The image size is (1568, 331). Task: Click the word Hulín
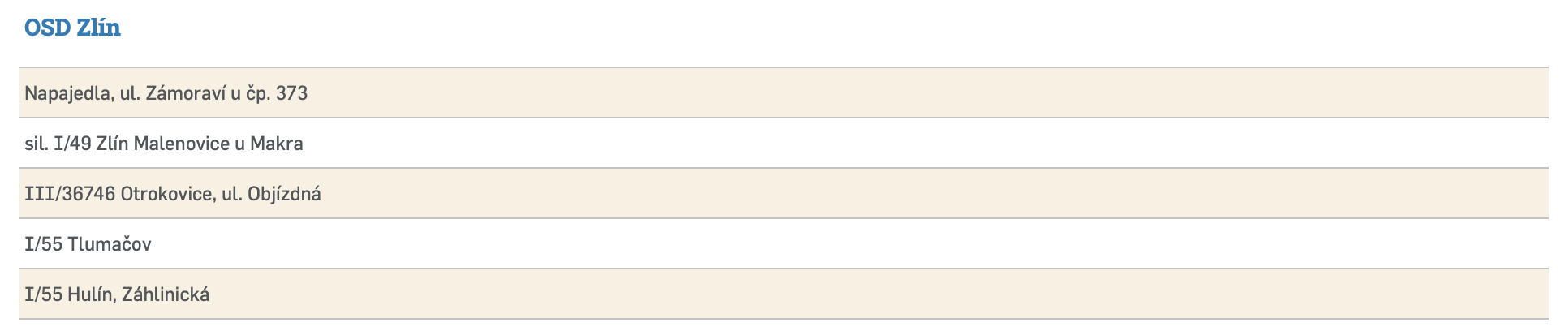click(x=91, y=294)
